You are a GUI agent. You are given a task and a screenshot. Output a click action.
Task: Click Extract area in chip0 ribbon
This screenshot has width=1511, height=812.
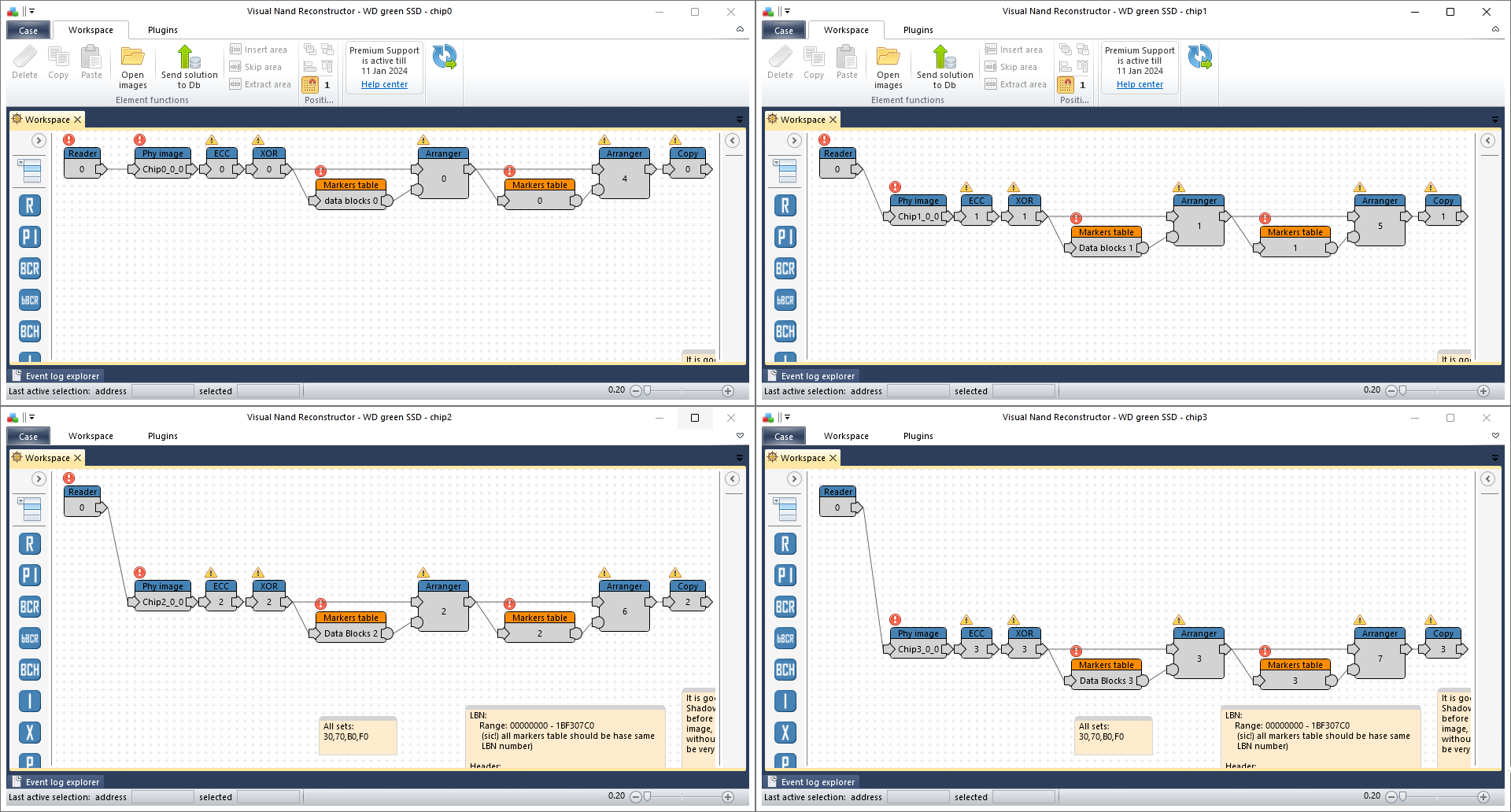[x=260, y=84]
